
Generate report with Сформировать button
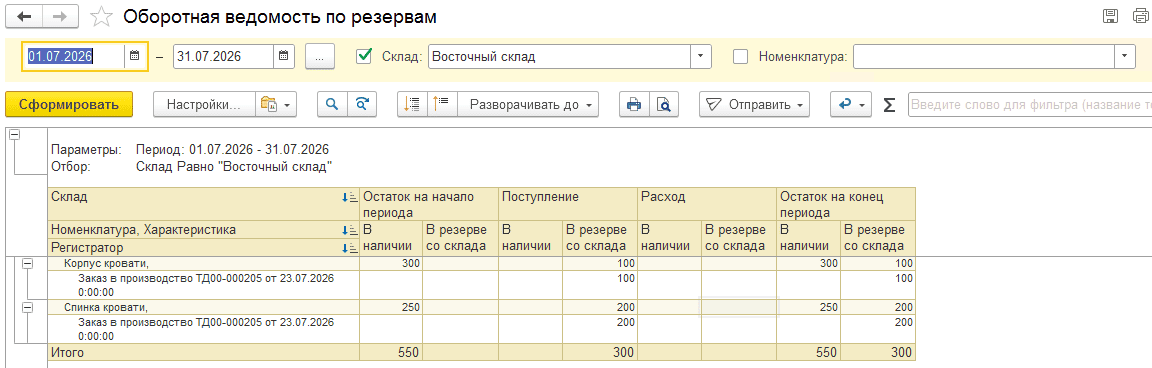coord(69,104)
